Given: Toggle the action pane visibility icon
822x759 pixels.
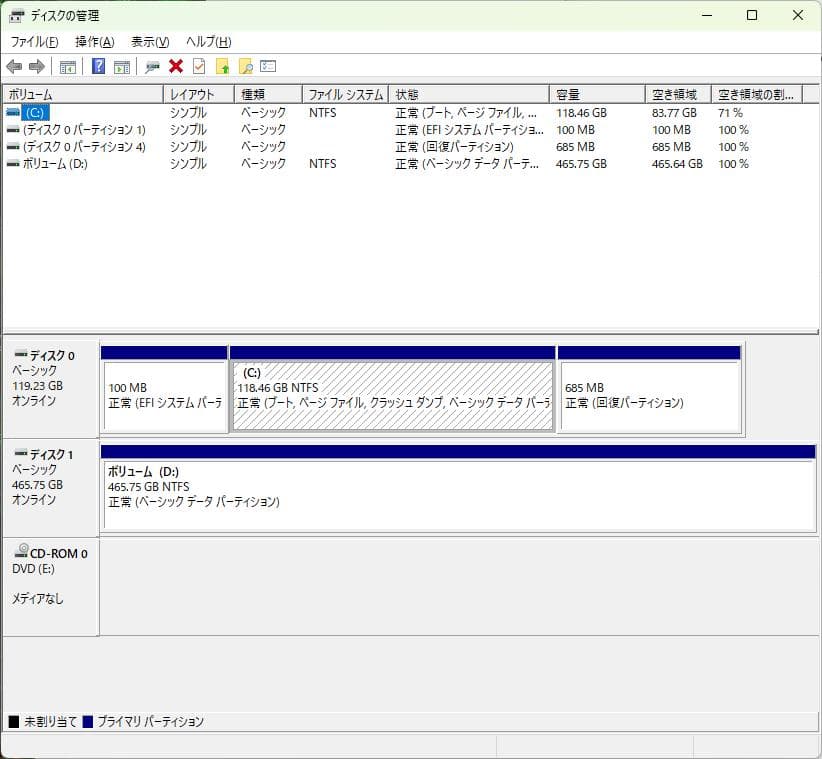Looking at the screenshot, I should (120, 67).
